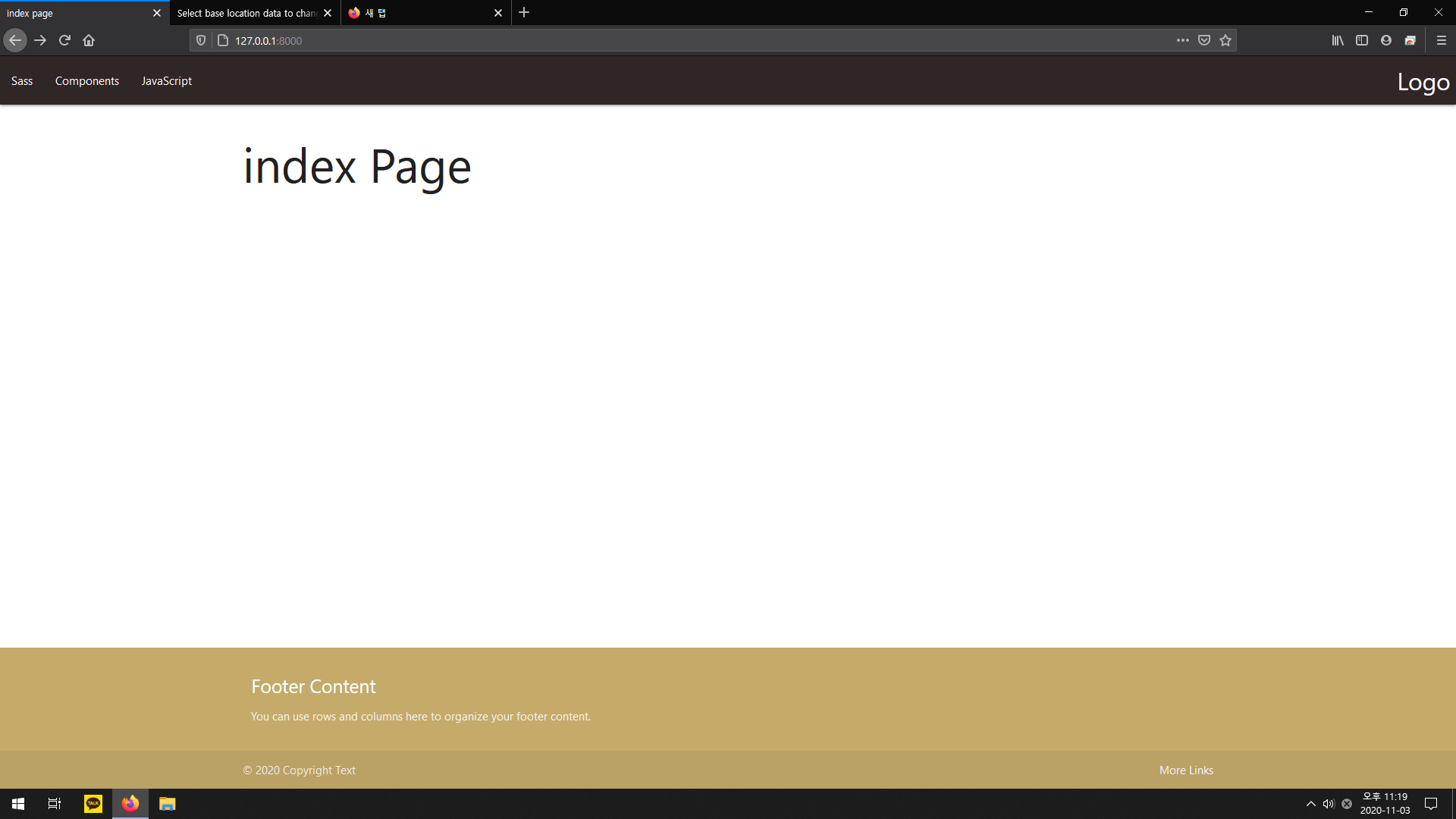The width and height of the screenshot is (1456, 819).
Task: Open the JavaScript nav link
Action: tap(166, 81)
